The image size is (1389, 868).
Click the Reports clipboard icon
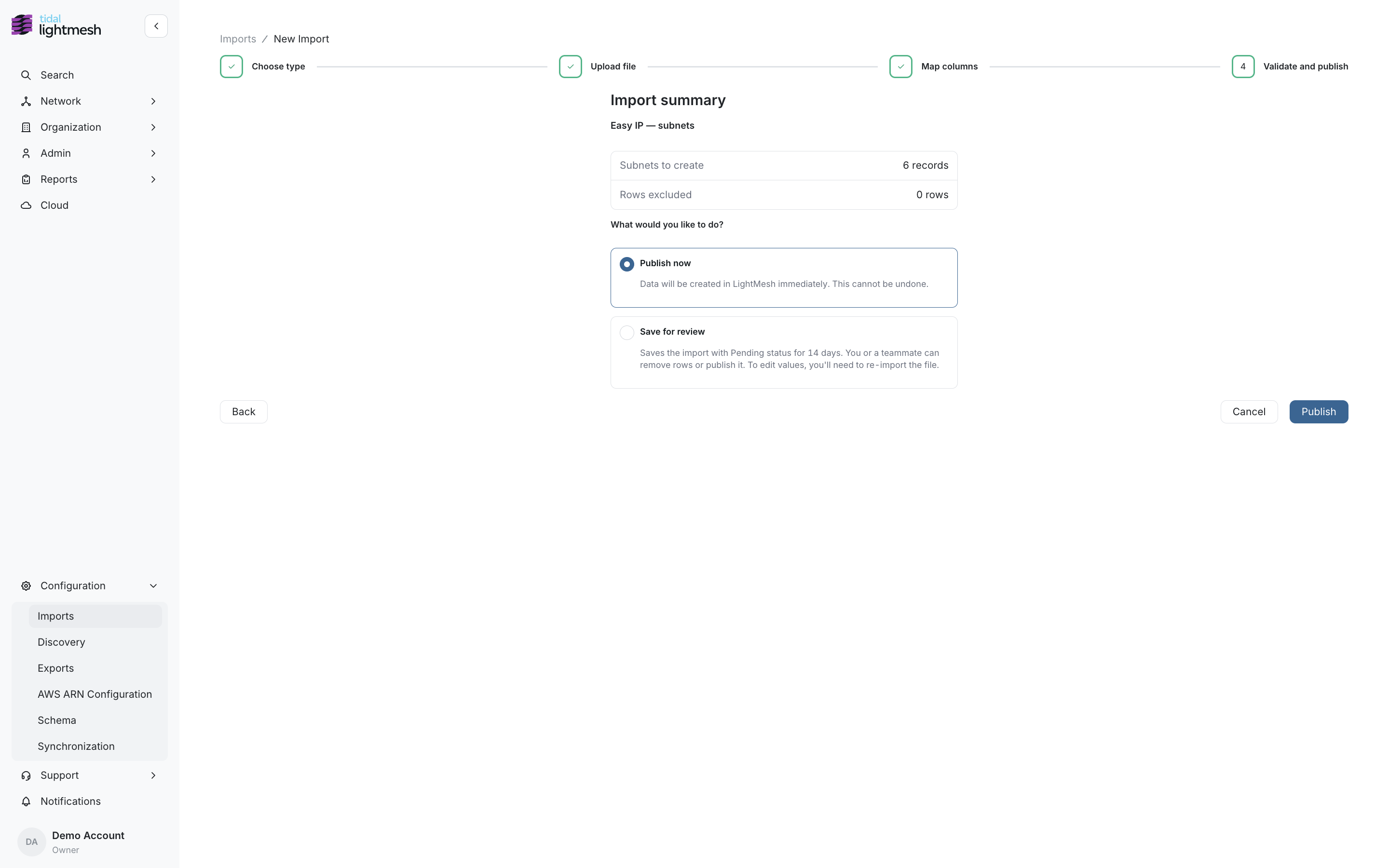pos(26,179)
